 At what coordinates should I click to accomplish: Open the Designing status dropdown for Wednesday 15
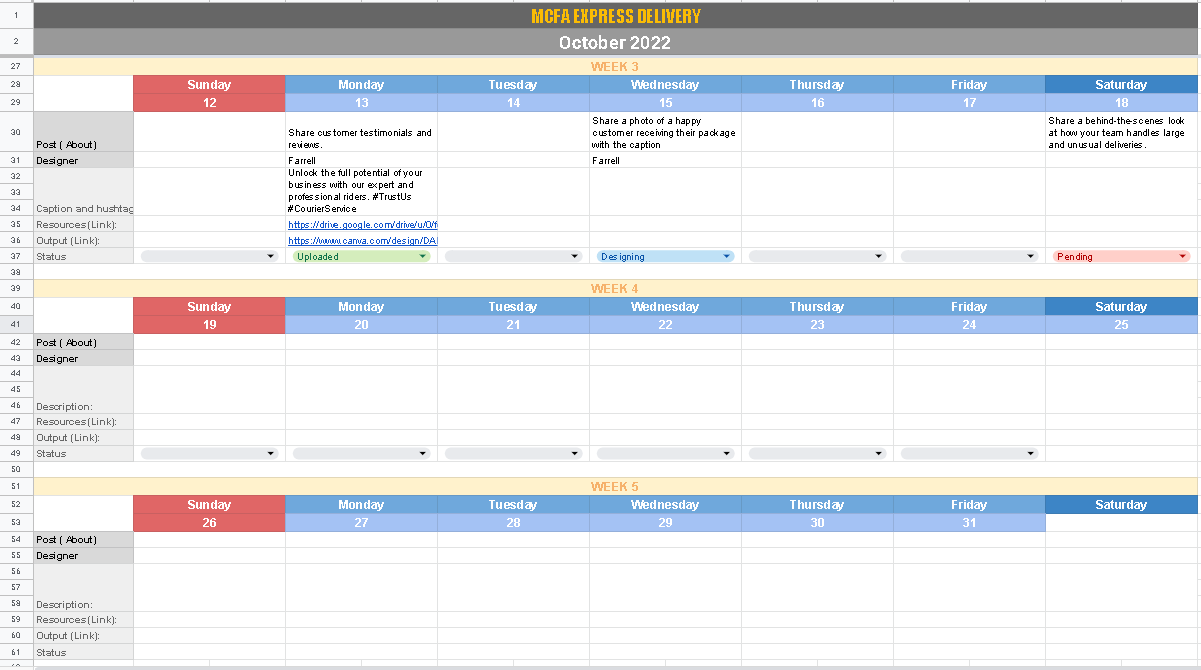pyautogui.click(x=665, y=256)
